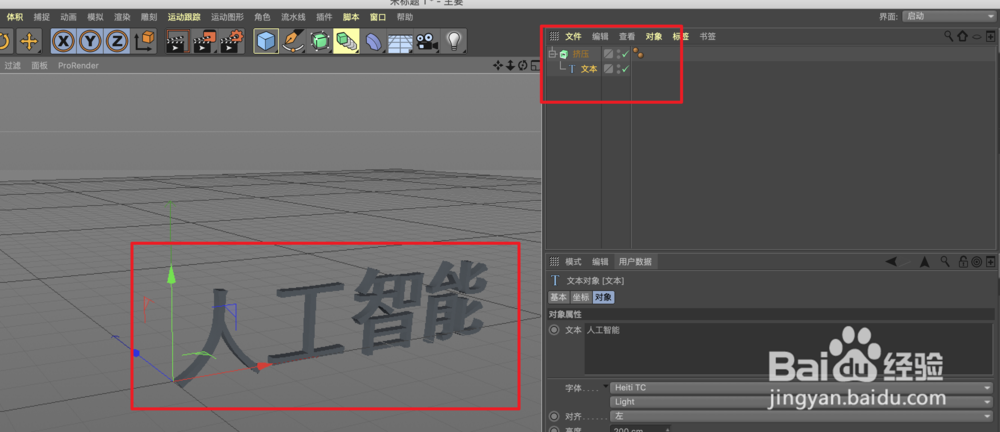The height and width of the screenshot is (432, 1000).
Task: Click Object Manager search magnifier icon
Action: click(950, 36)
